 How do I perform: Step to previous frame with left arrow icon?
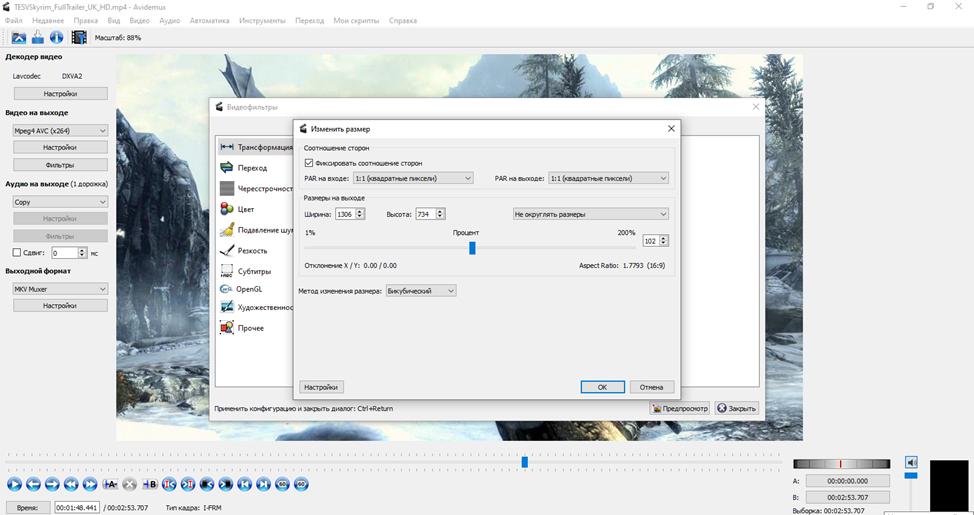[x=34, y=484]
